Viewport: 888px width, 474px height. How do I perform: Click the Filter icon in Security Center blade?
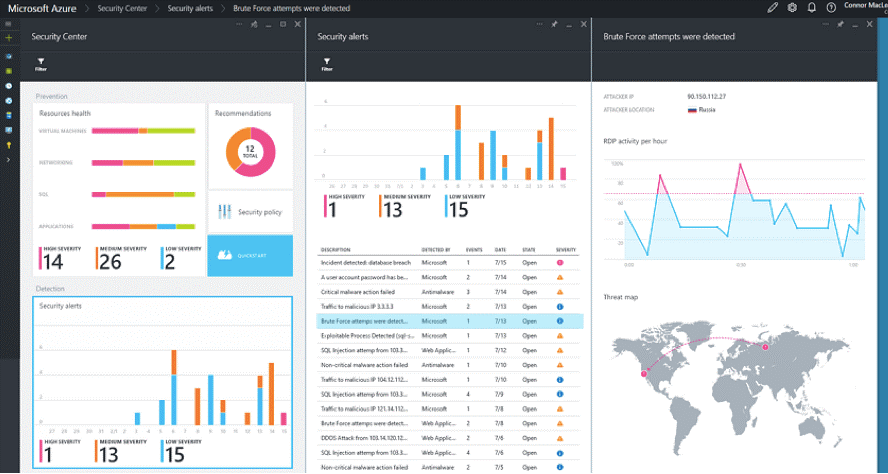click(41, 64)
